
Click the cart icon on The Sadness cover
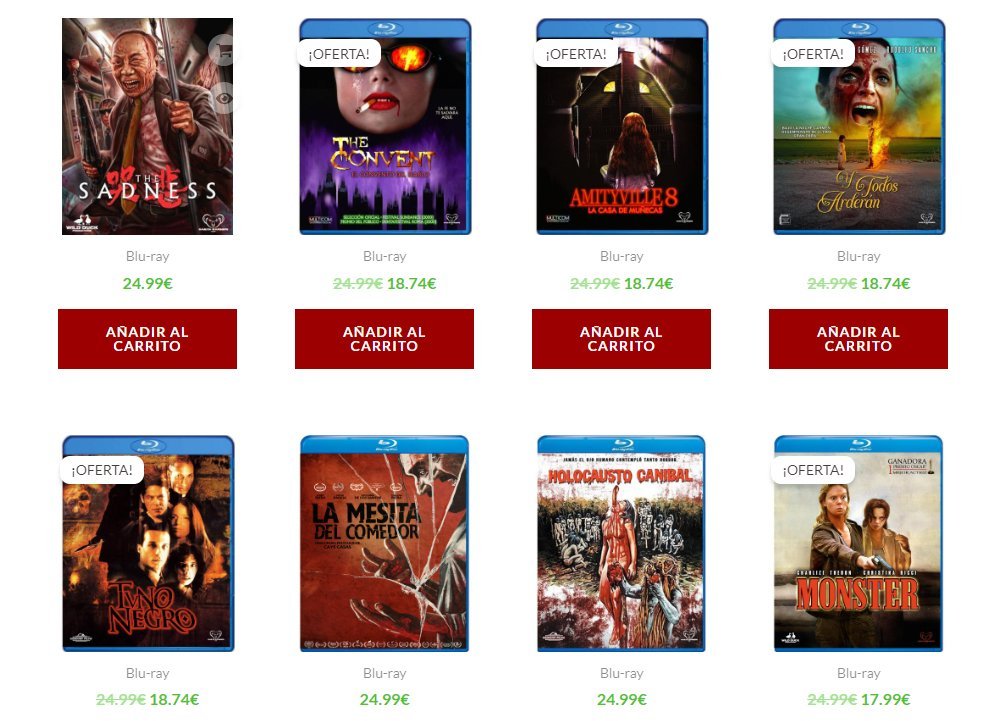pyautogui.click(x=224, y=49)
